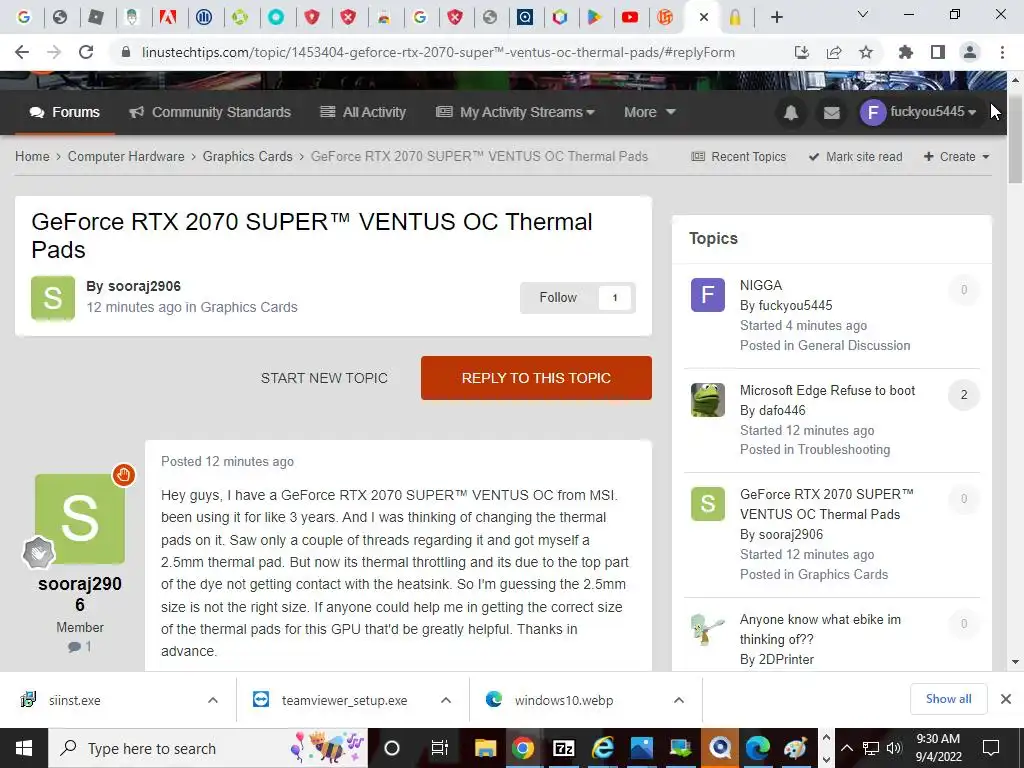The width and height of the screenshot is (1024, 768).
Task: Switch to the first Google browser tab
Action: coord(24,17)
